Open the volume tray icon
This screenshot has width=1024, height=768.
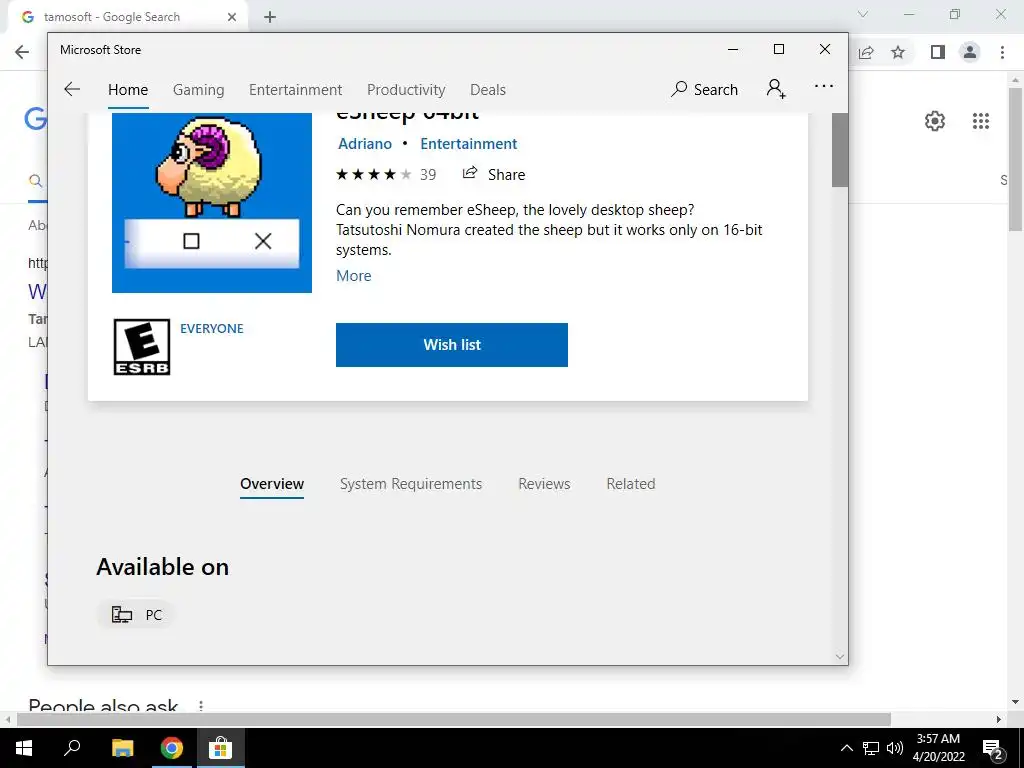click(x=895, y=748)
